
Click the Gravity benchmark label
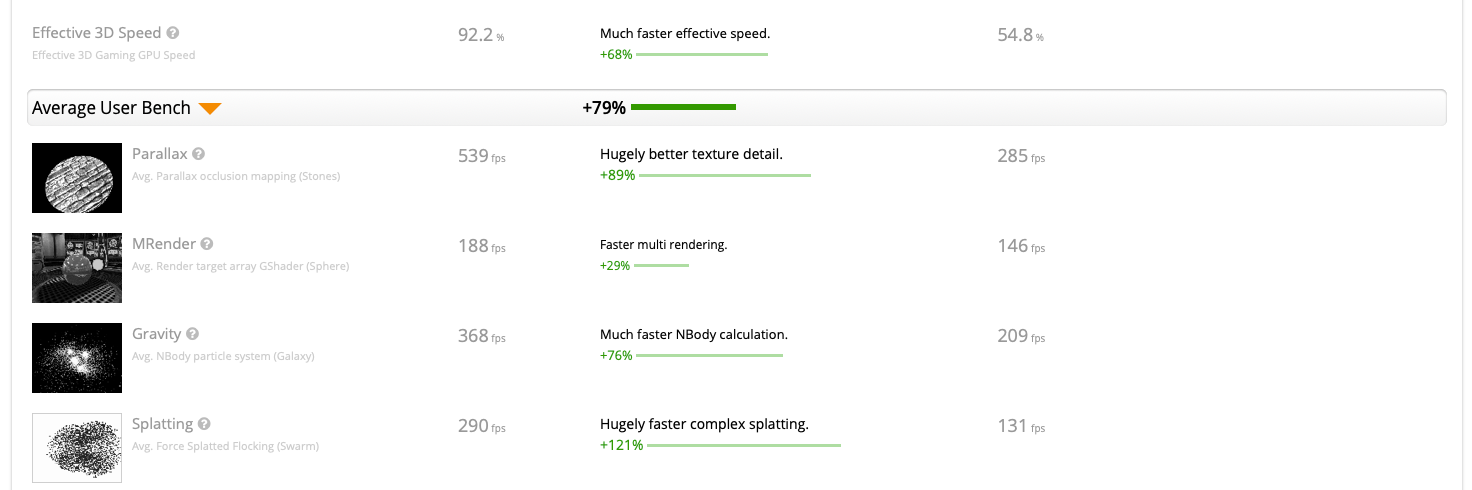pos(156,334)
